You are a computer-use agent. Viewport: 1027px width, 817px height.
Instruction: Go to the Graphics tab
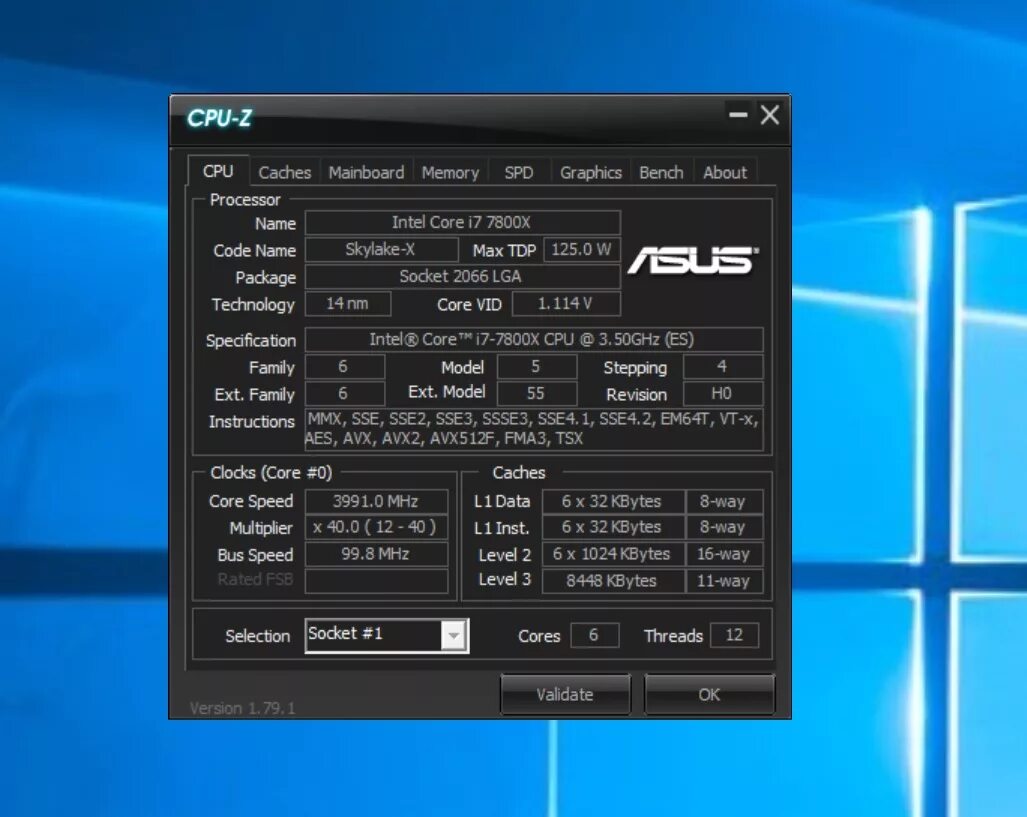tap(590, 173)
